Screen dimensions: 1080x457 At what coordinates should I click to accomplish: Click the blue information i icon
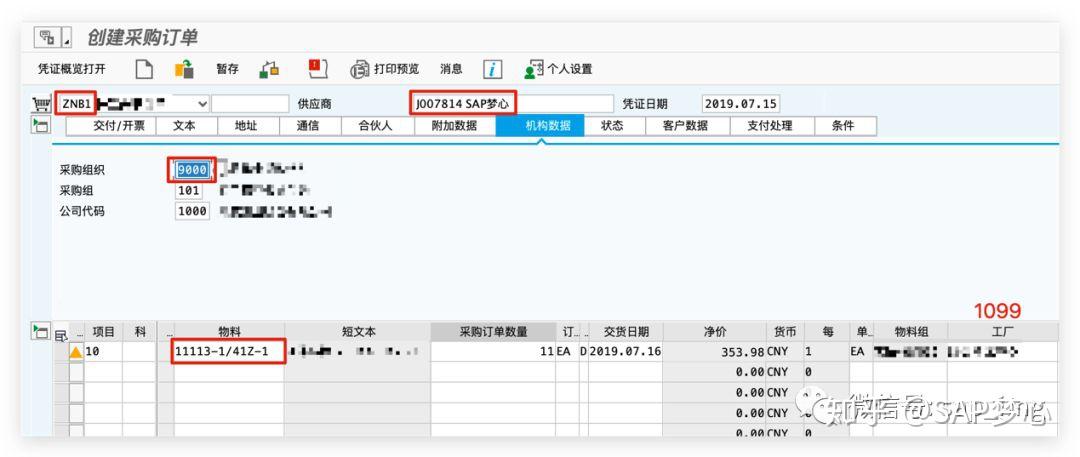492,69
